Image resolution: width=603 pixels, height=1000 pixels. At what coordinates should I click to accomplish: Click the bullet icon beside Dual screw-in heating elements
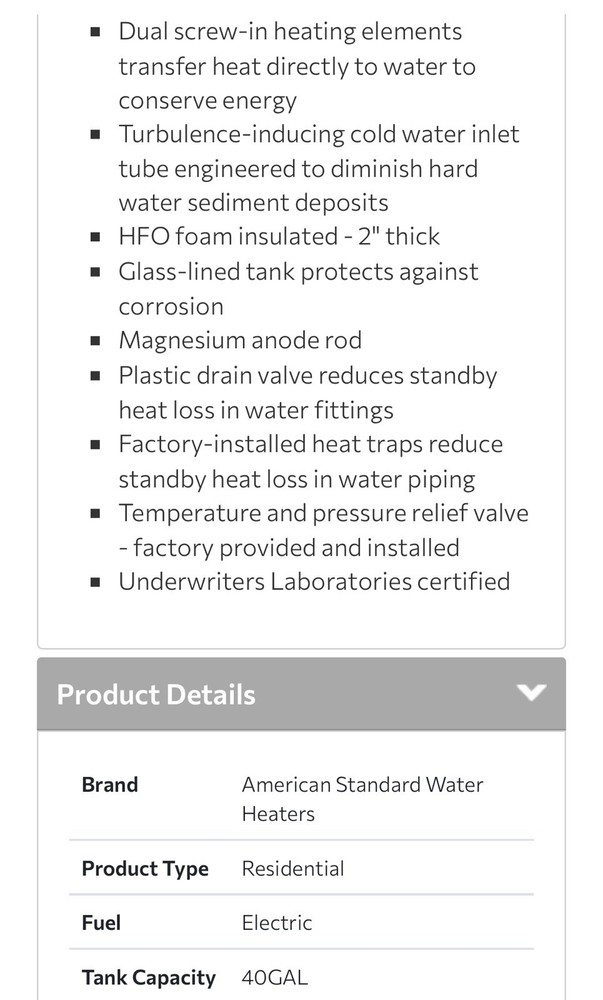tap(95, 30)
